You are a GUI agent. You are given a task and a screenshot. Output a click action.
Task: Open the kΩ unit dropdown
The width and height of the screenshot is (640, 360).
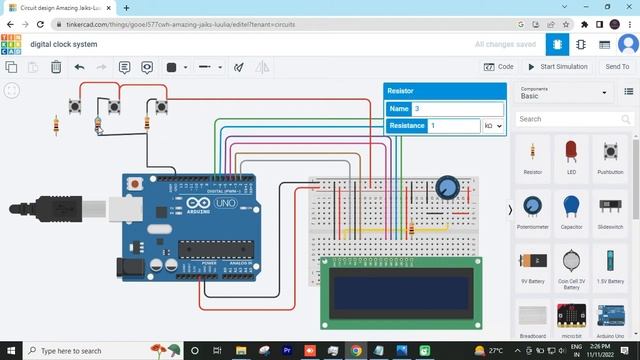(x=493, y=126)
